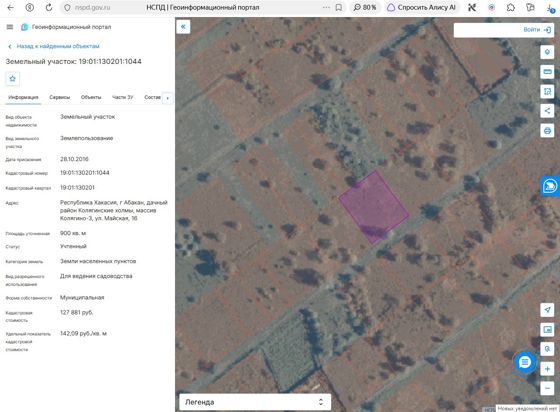The height and width of the screenshot is (412, 560).
Task: Open the Состав tab
Action: tap(152, 97)
